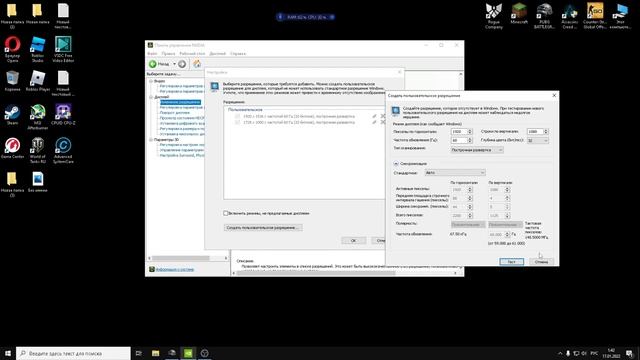The width and height of the screenshot is (640, 360).
Task: Open the NVIDIA Control Panel taskbar icon
Action: (x=188, y=353)
